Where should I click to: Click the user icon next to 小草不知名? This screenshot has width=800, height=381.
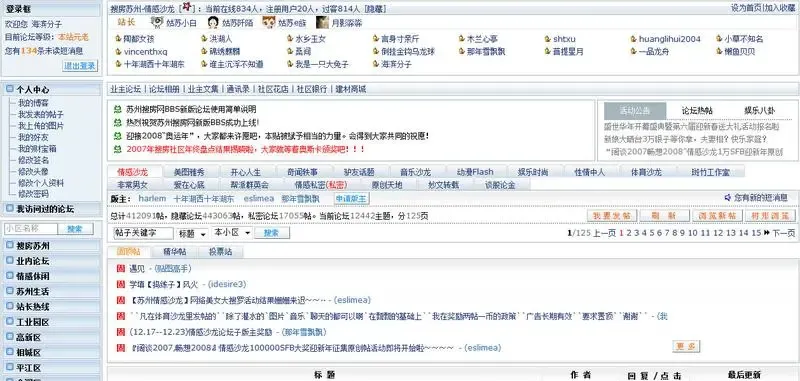click(719, 39)
